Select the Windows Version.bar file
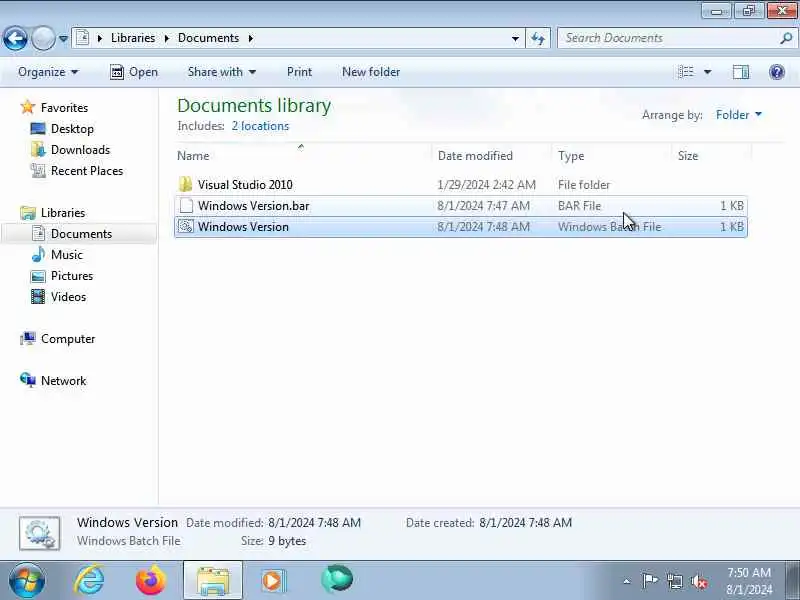Image resolution: width=800 pixels, height=600 pixels. point(254,206)
